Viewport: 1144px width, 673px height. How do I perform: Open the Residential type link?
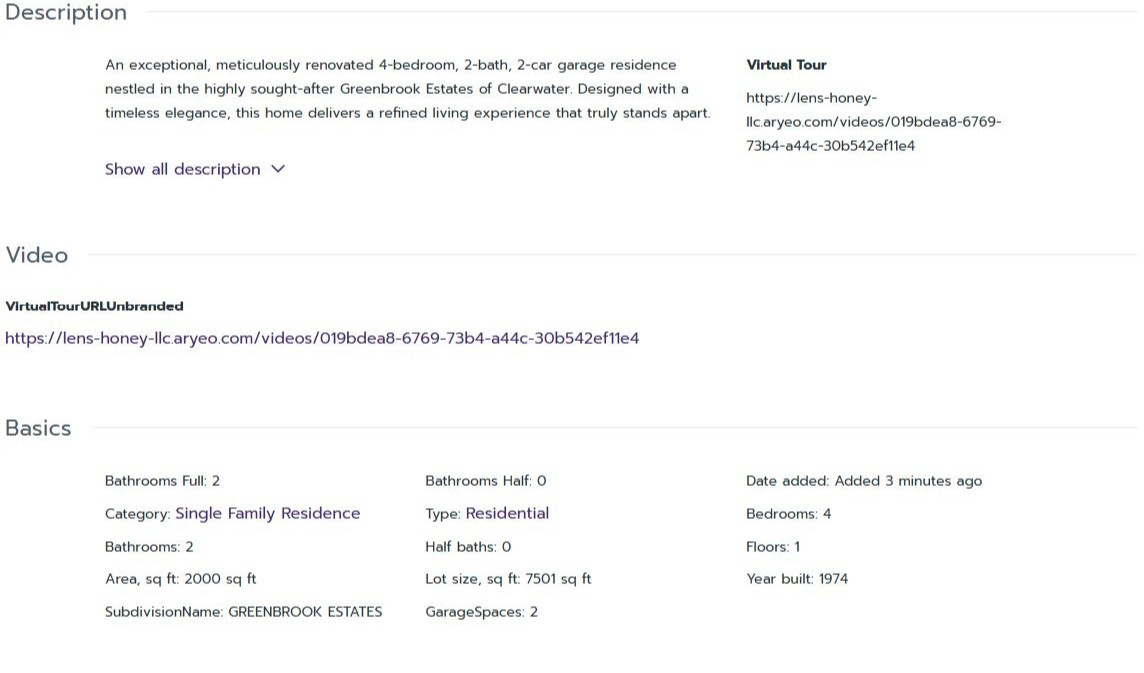coord(507,513)
